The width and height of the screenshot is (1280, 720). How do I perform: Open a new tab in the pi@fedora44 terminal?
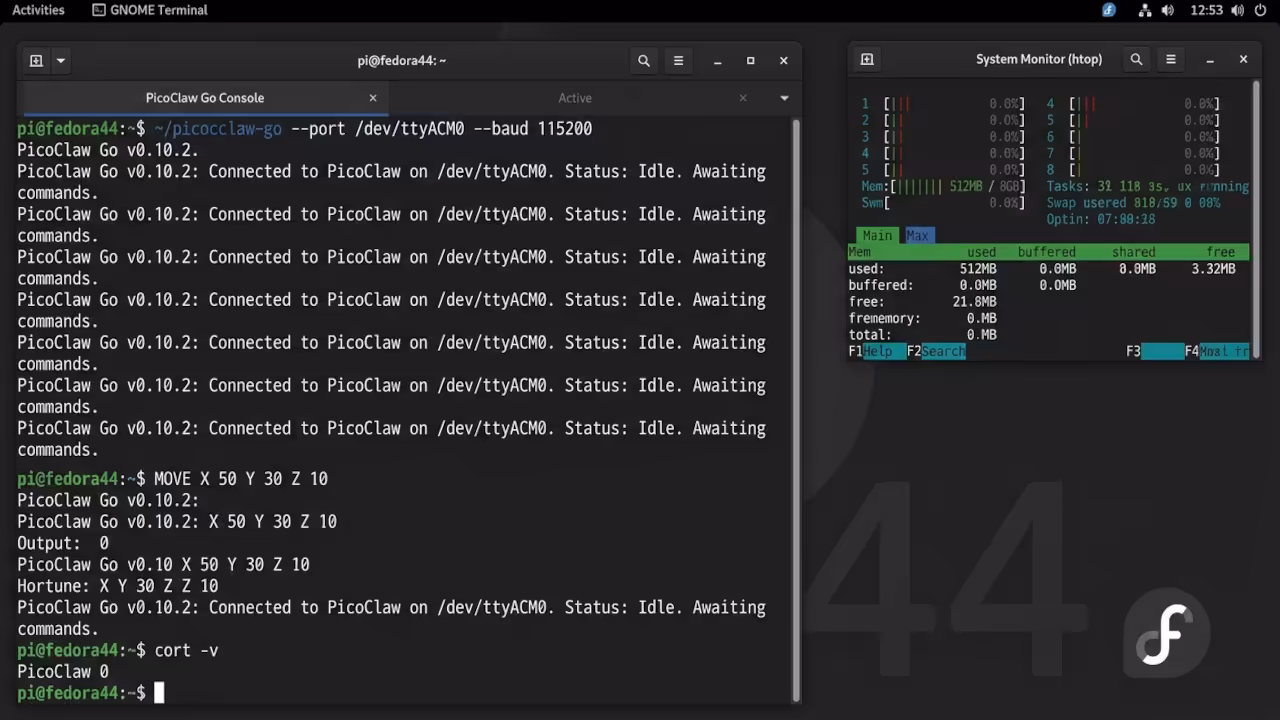pos(36,60)
